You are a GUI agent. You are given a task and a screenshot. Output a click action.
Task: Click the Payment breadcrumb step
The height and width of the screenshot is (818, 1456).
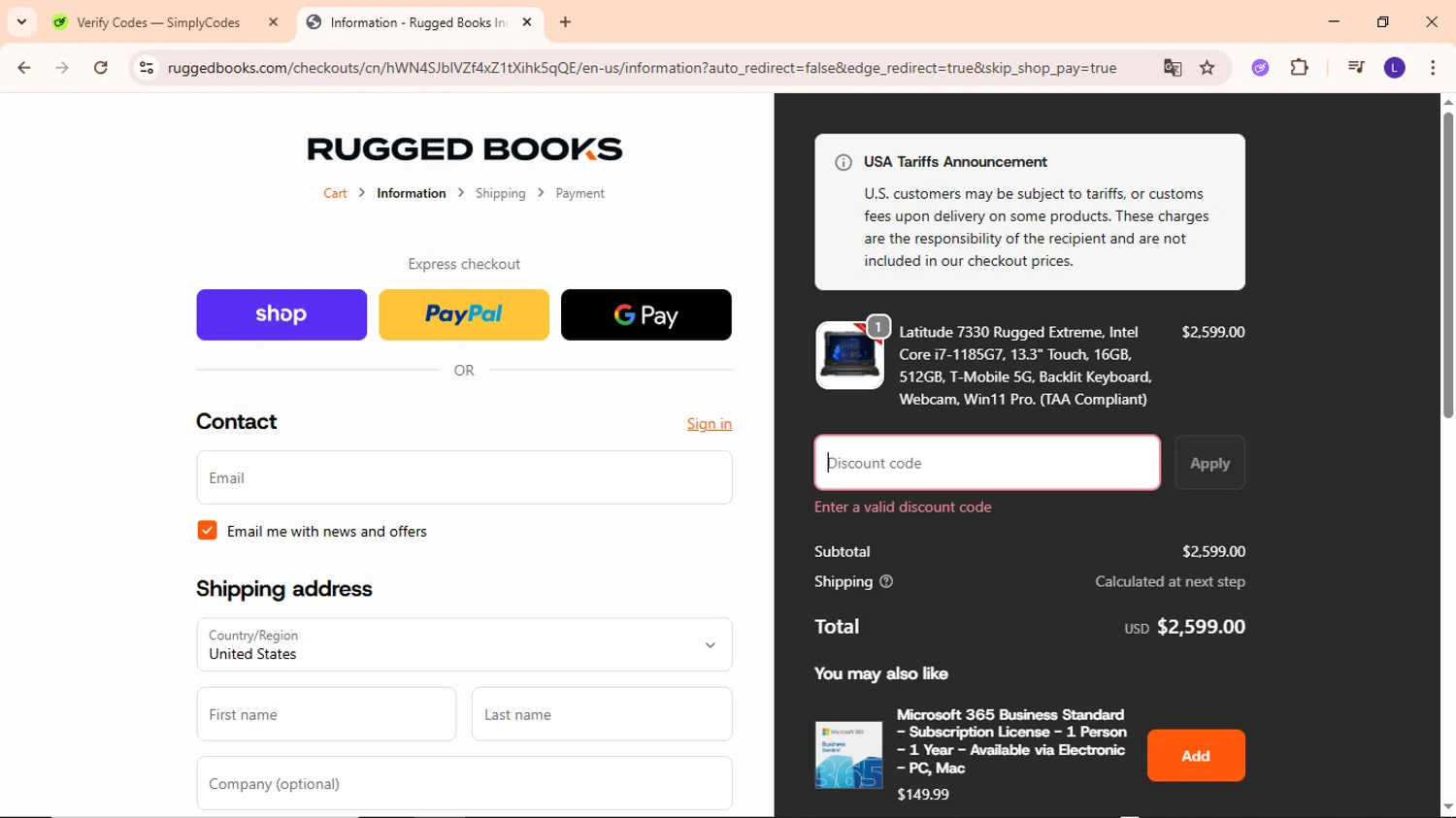[x=580, y=193]
